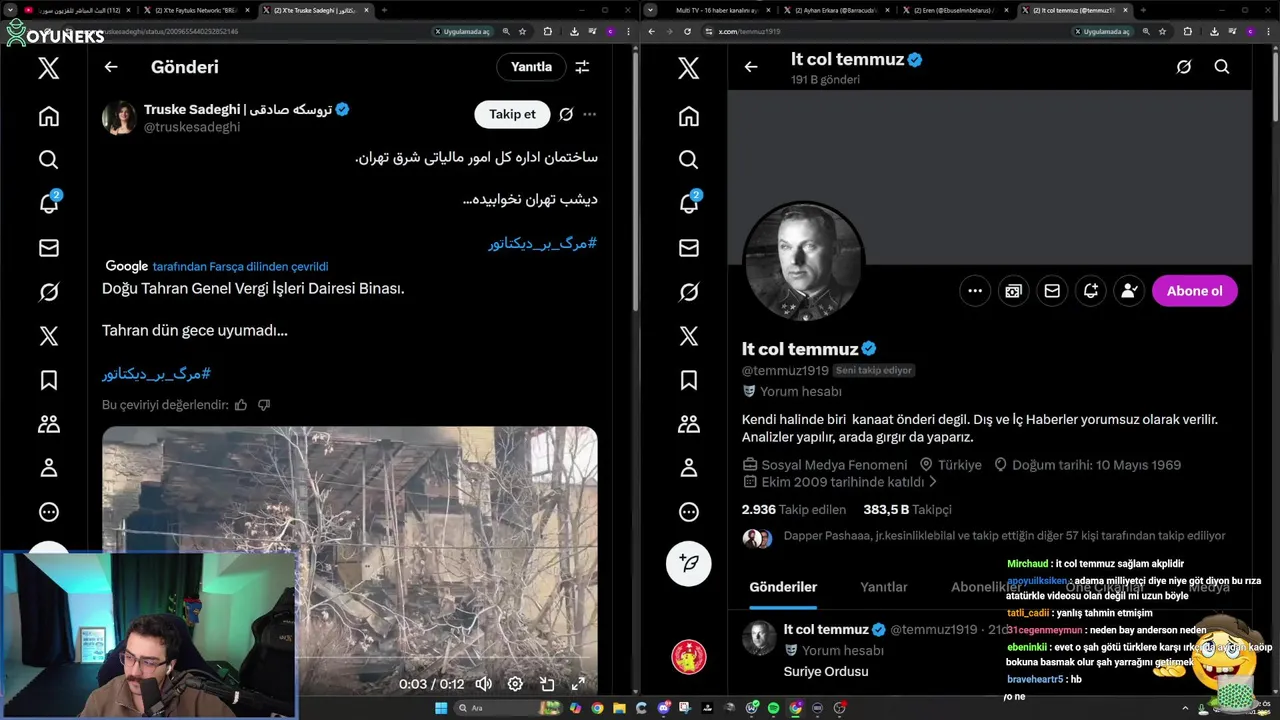Image resolution: width=1280 pixels, height=720 pixels.
Task: Expand 'Ekim 2009 tarihinde katıldı' details chevron
Action: click(933, 482)
